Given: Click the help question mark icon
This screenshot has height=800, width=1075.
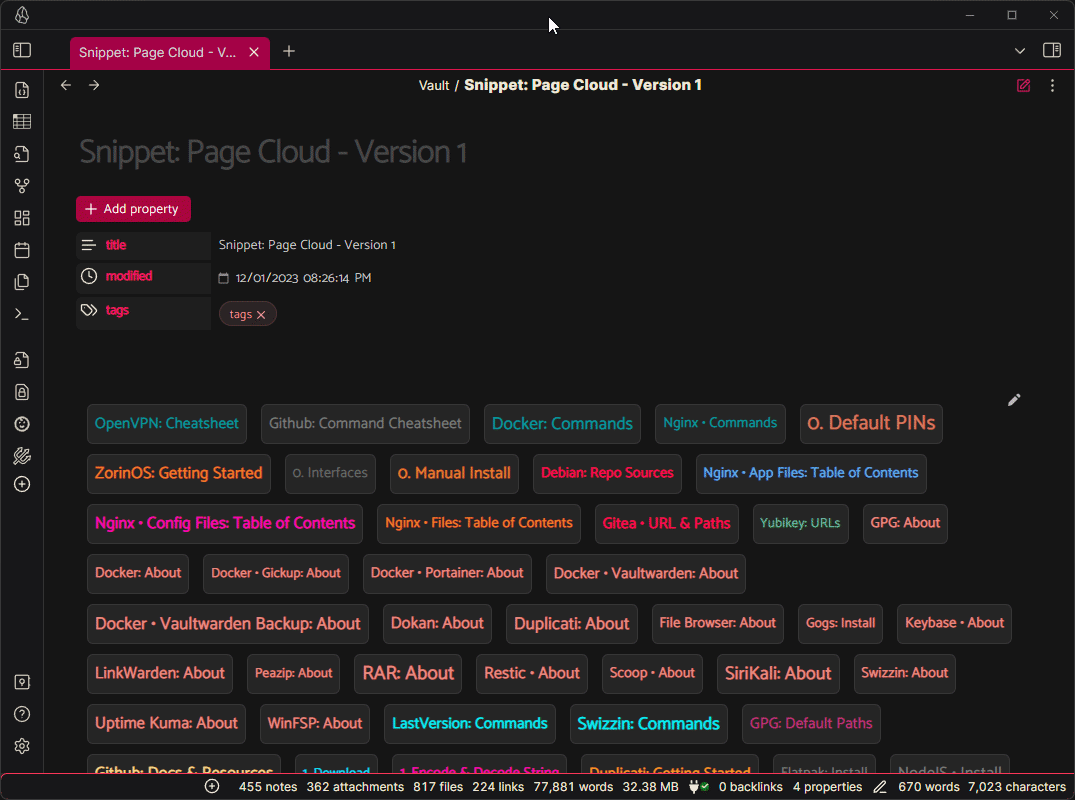Looking at the screenshot, I should coord(22,714).
